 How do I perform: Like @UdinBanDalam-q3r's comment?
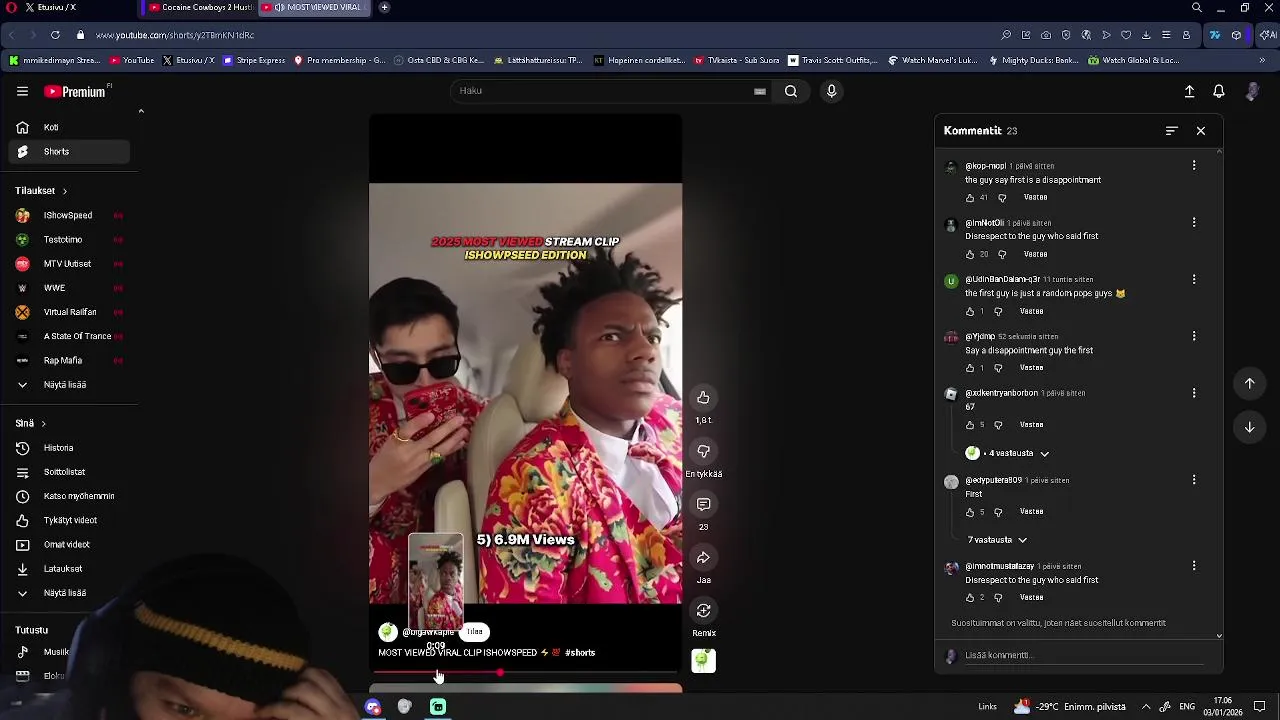(970, 312)
